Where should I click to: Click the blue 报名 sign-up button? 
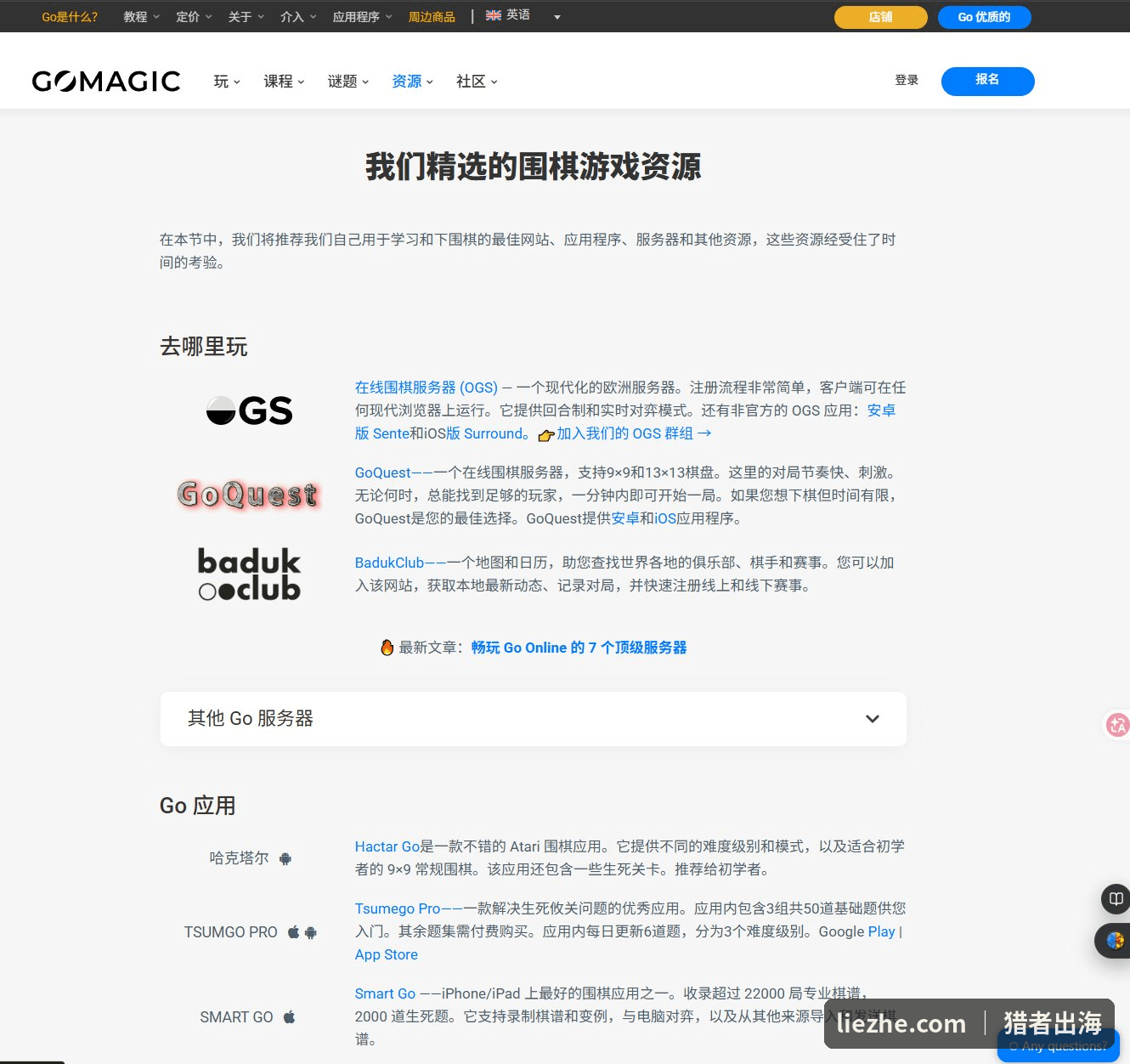(x=988, y=81)
